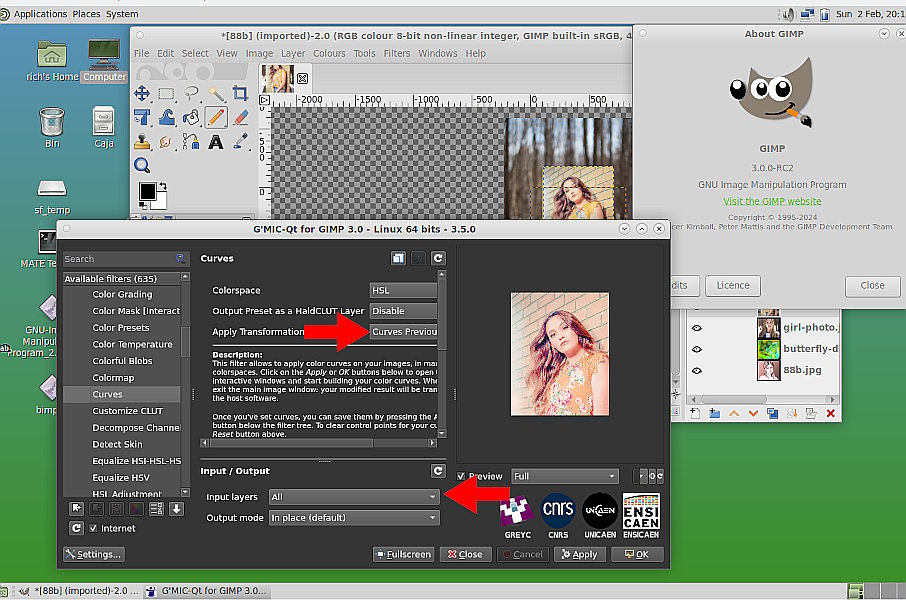906x600 pixels.
Task: Open the Output mode dropdown
Action: click(354, 517)
